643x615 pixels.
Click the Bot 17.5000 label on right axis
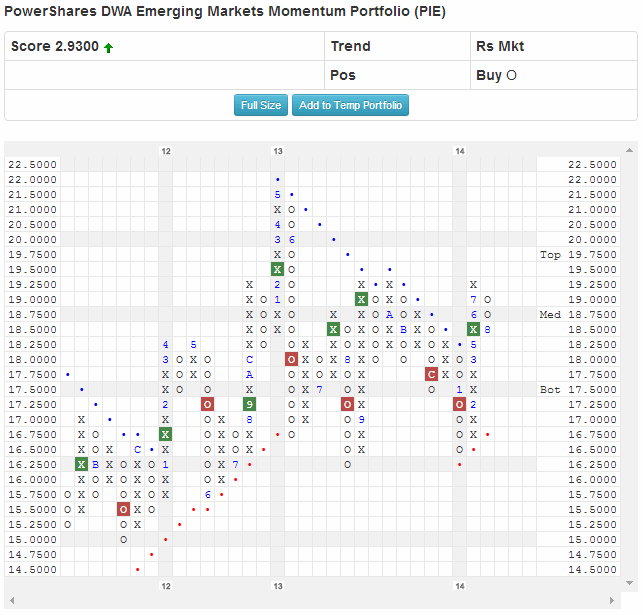click(x=564, y=389)
